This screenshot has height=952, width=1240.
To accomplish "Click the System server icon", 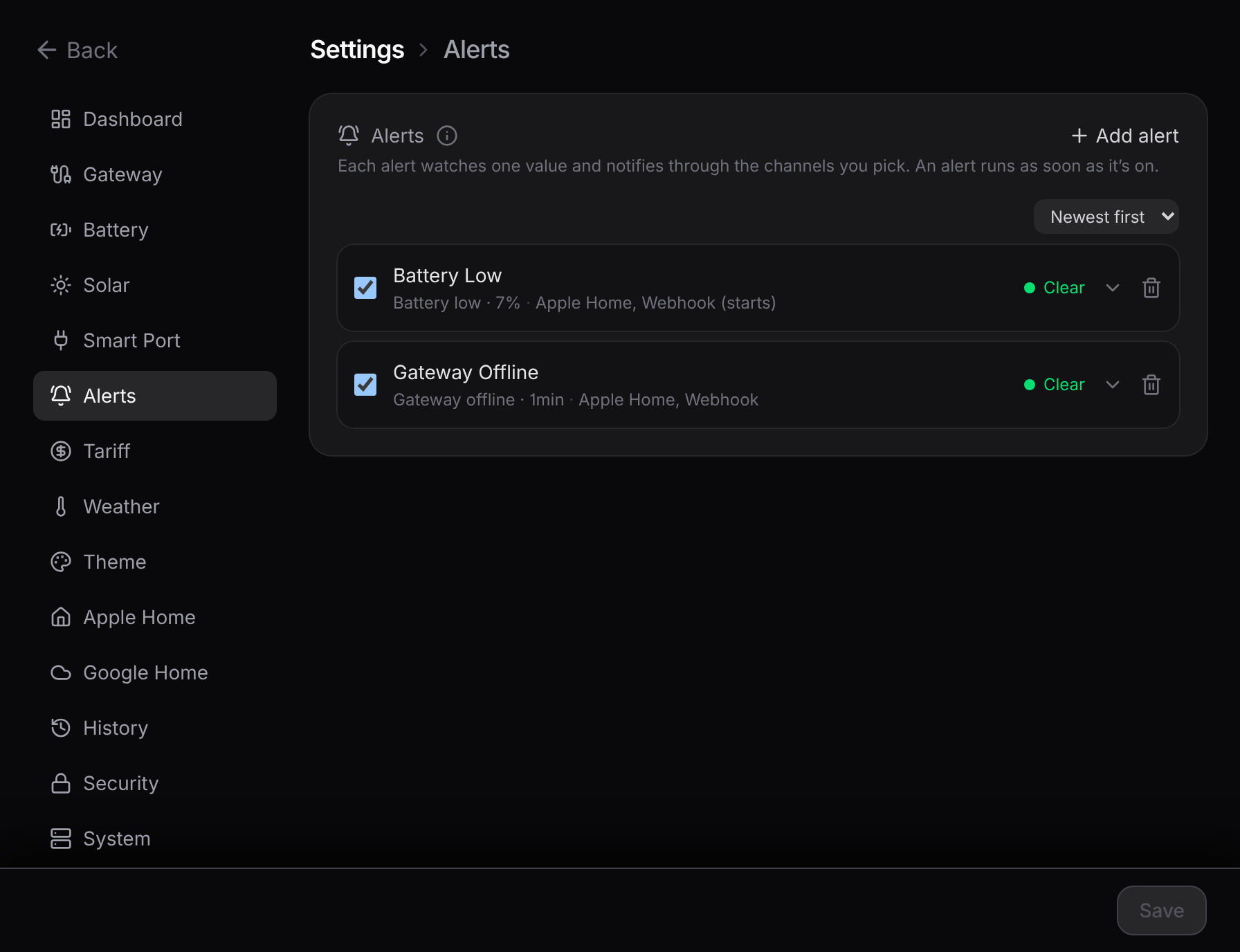I will [61, 839].
